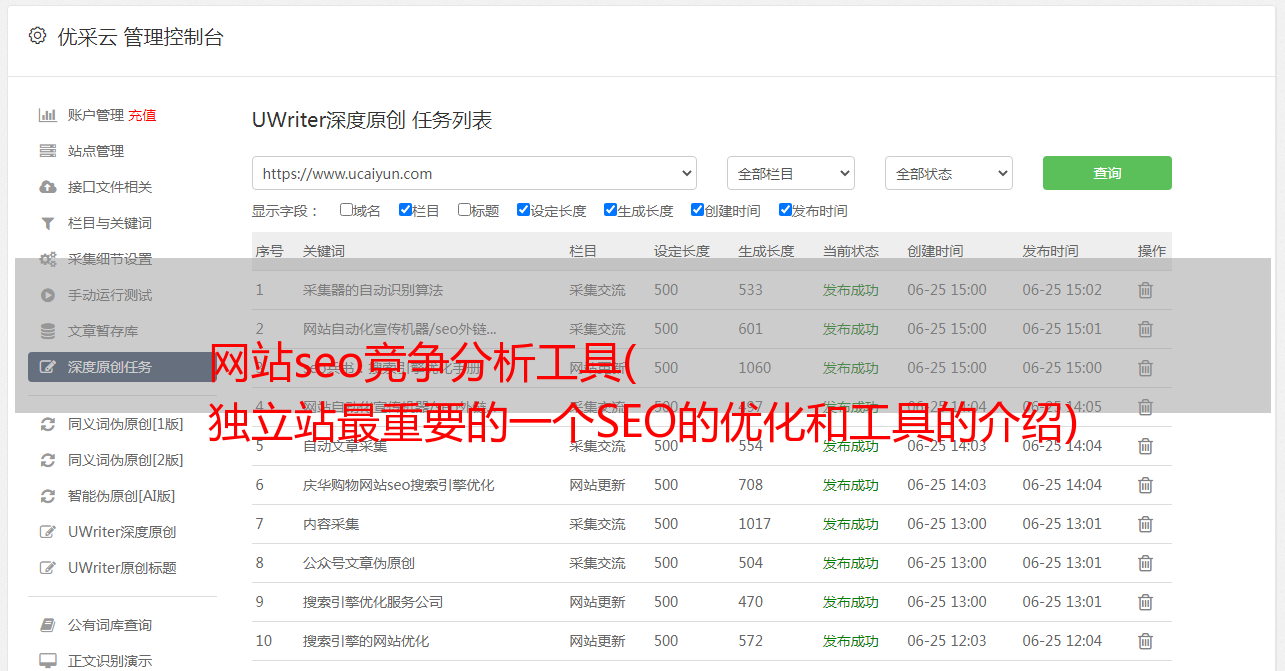1285x671 pixels.
Task: Click 关键词 column header
Action: 324,251
